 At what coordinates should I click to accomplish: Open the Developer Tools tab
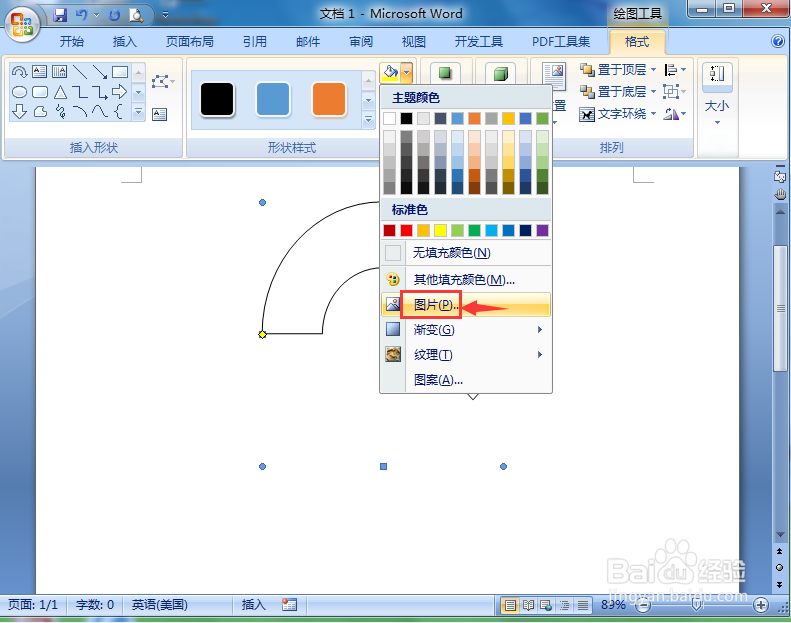tap(479, 41)
